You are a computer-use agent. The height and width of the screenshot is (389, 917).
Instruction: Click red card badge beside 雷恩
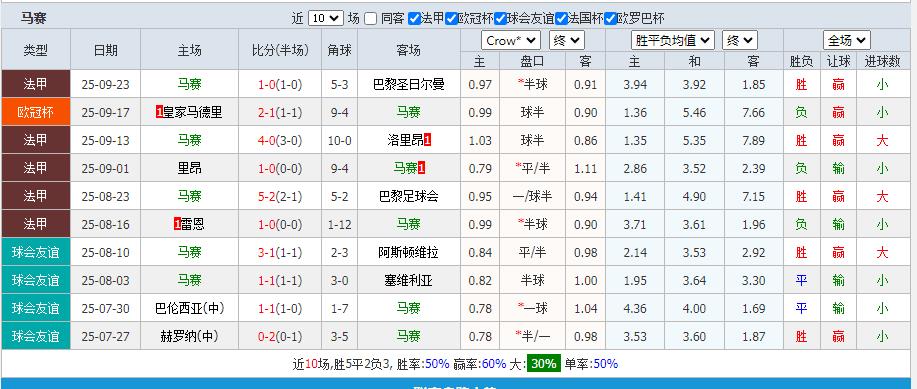[x=177, y=225]
